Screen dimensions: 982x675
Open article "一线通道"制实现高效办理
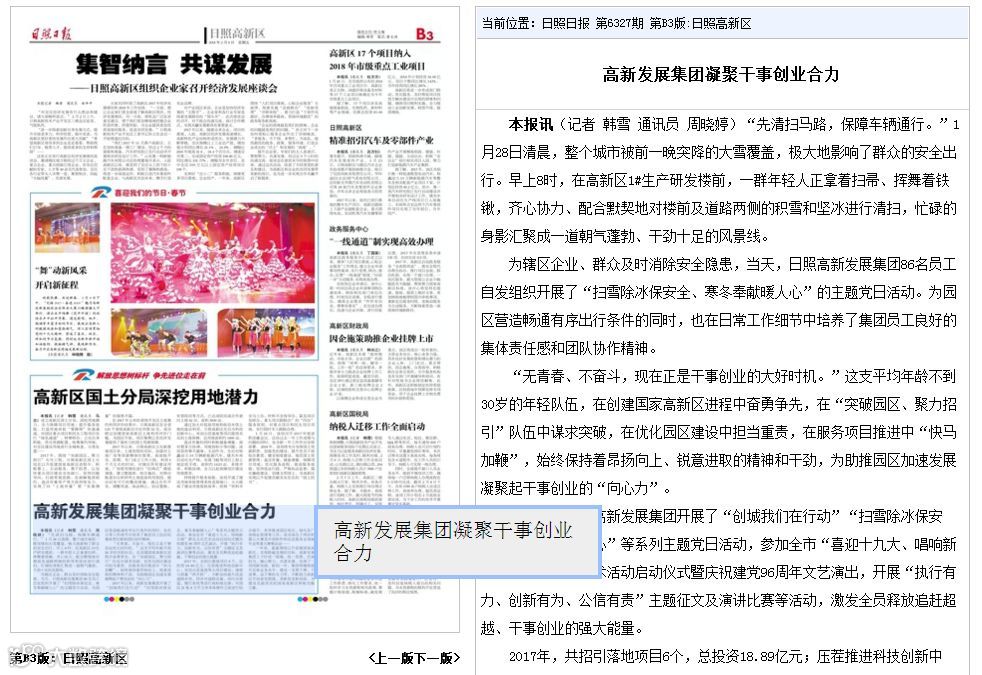click(381, 241)
